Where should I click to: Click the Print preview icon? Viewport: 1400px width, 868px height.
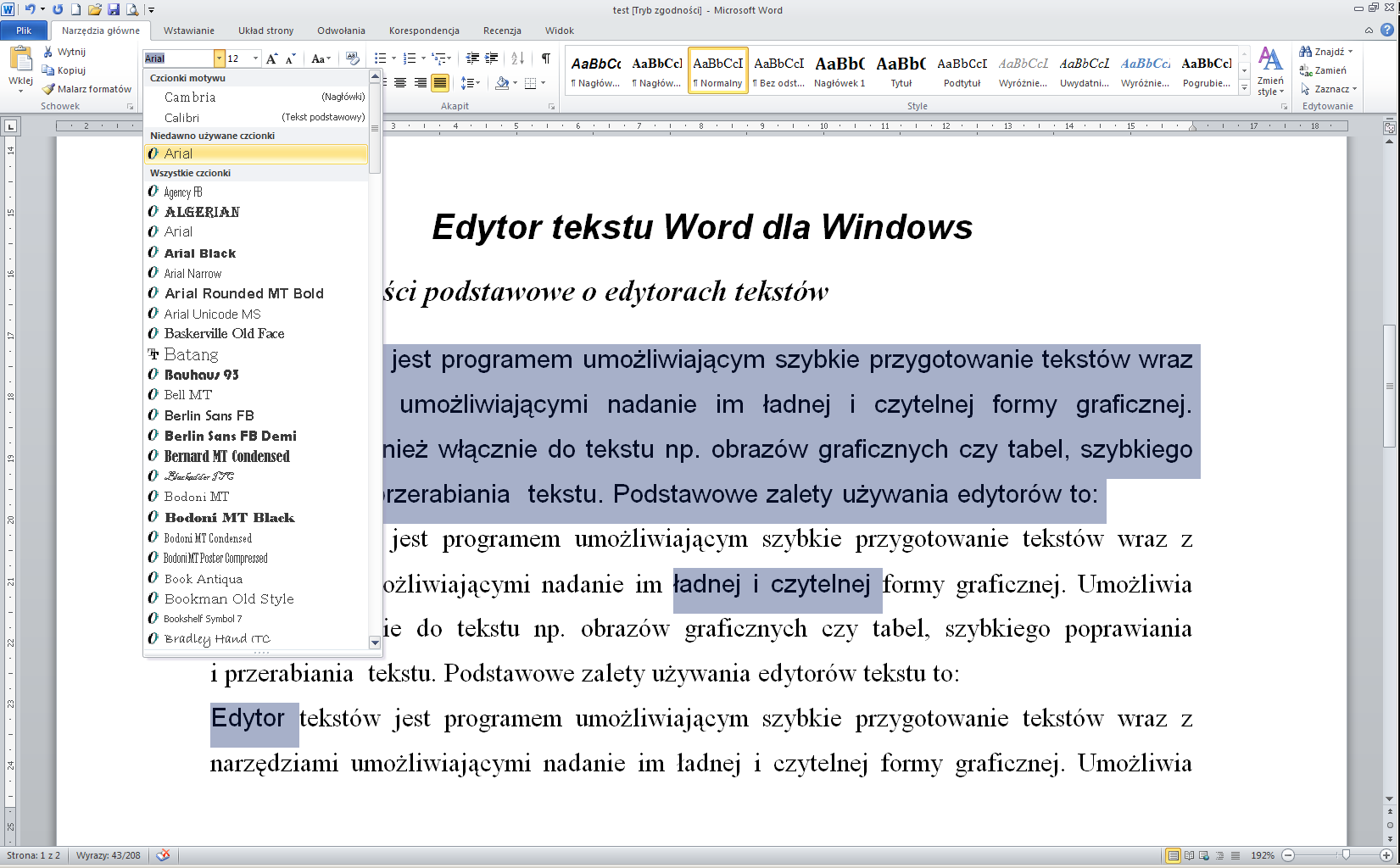(x=132, y=9)
